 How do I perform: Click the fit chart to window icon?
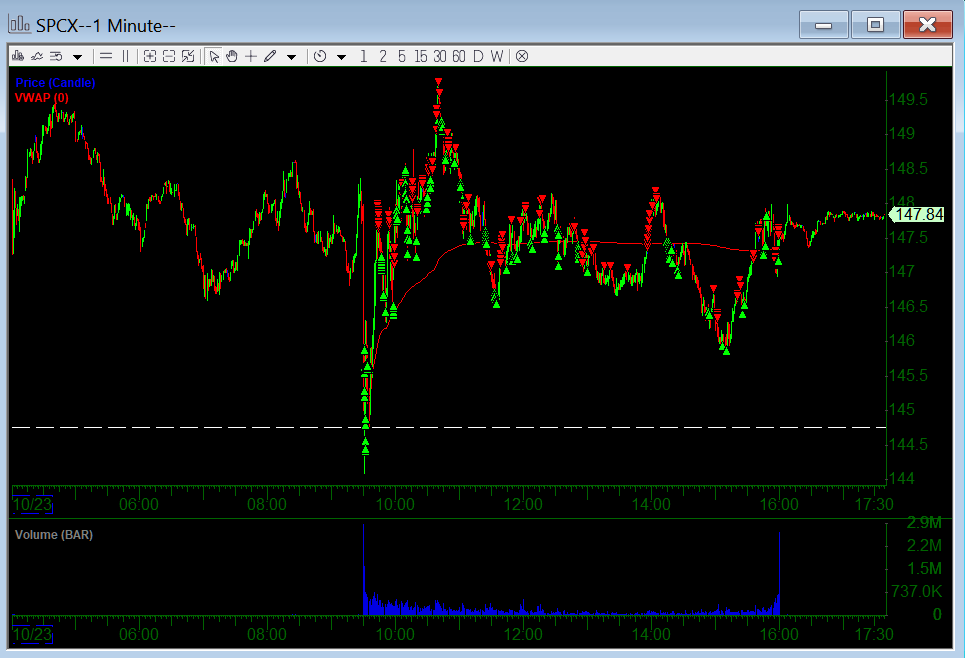coord(188,57)
